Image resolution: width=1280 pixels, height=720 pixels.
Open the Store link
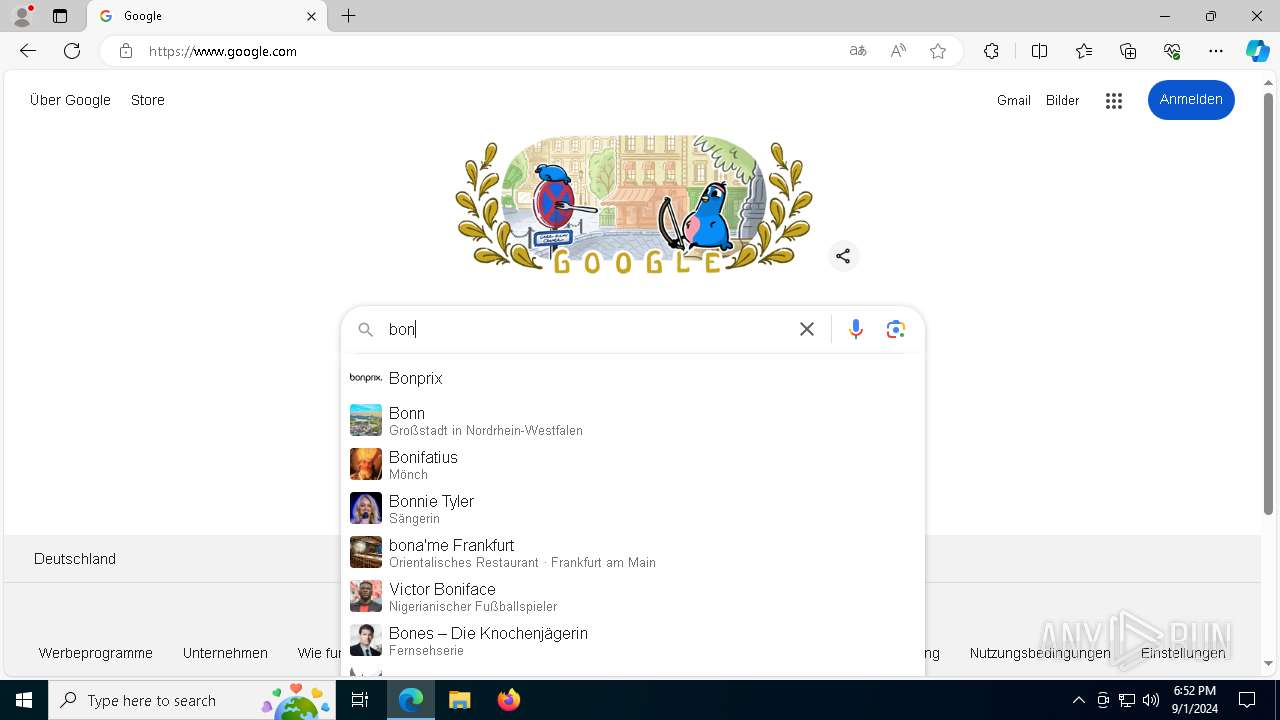[148, 100]
